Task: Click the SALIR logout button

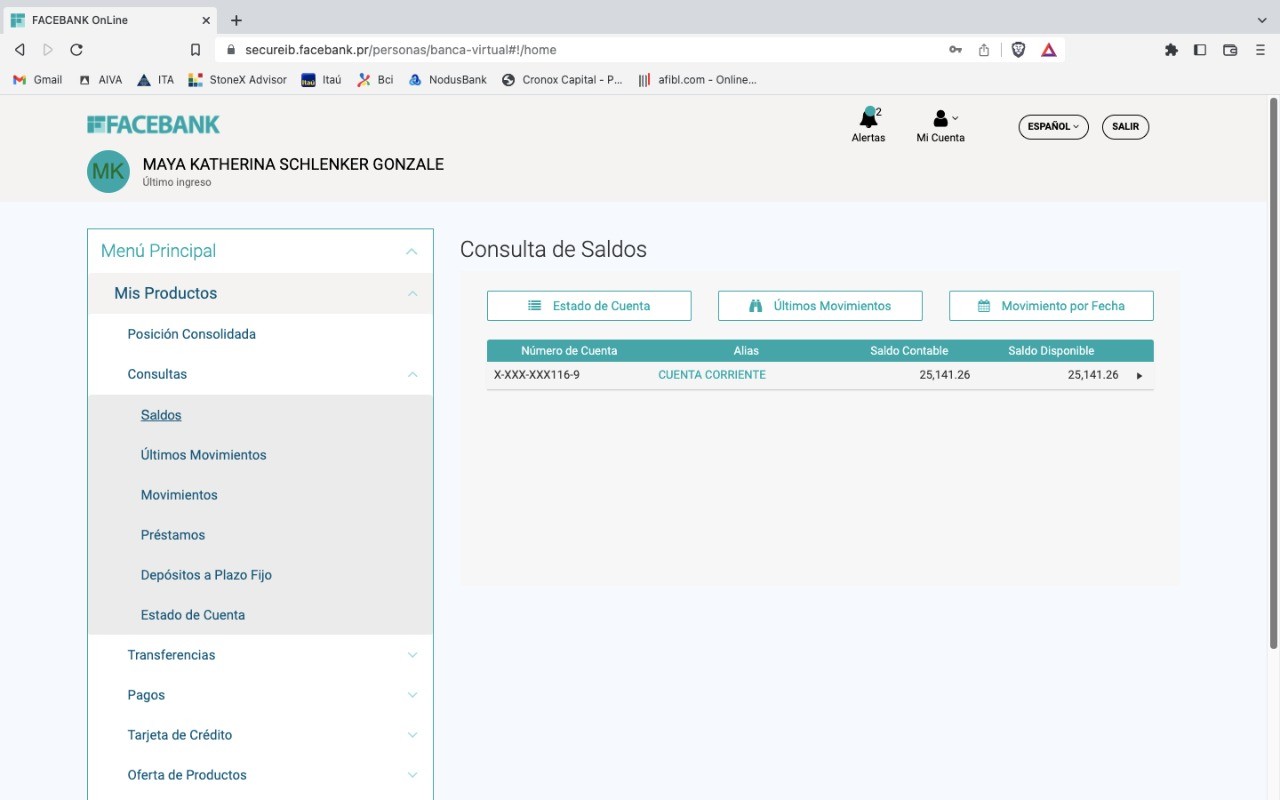Action: coord(1125,127)
